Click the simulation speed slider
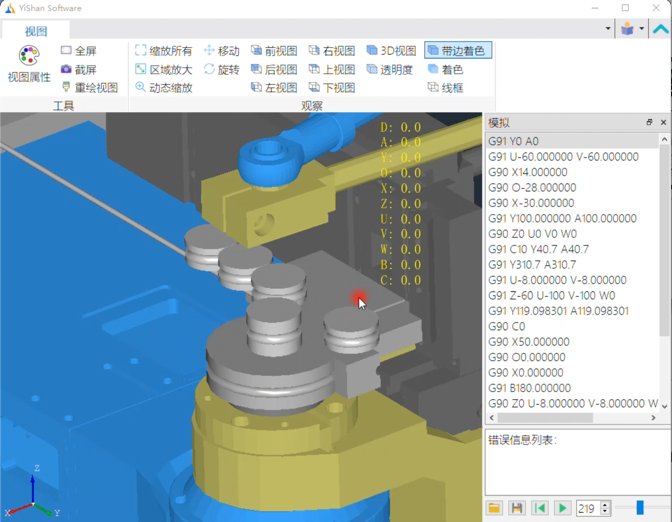The width and height of the screenshot is (672, 522). [640, 508]
